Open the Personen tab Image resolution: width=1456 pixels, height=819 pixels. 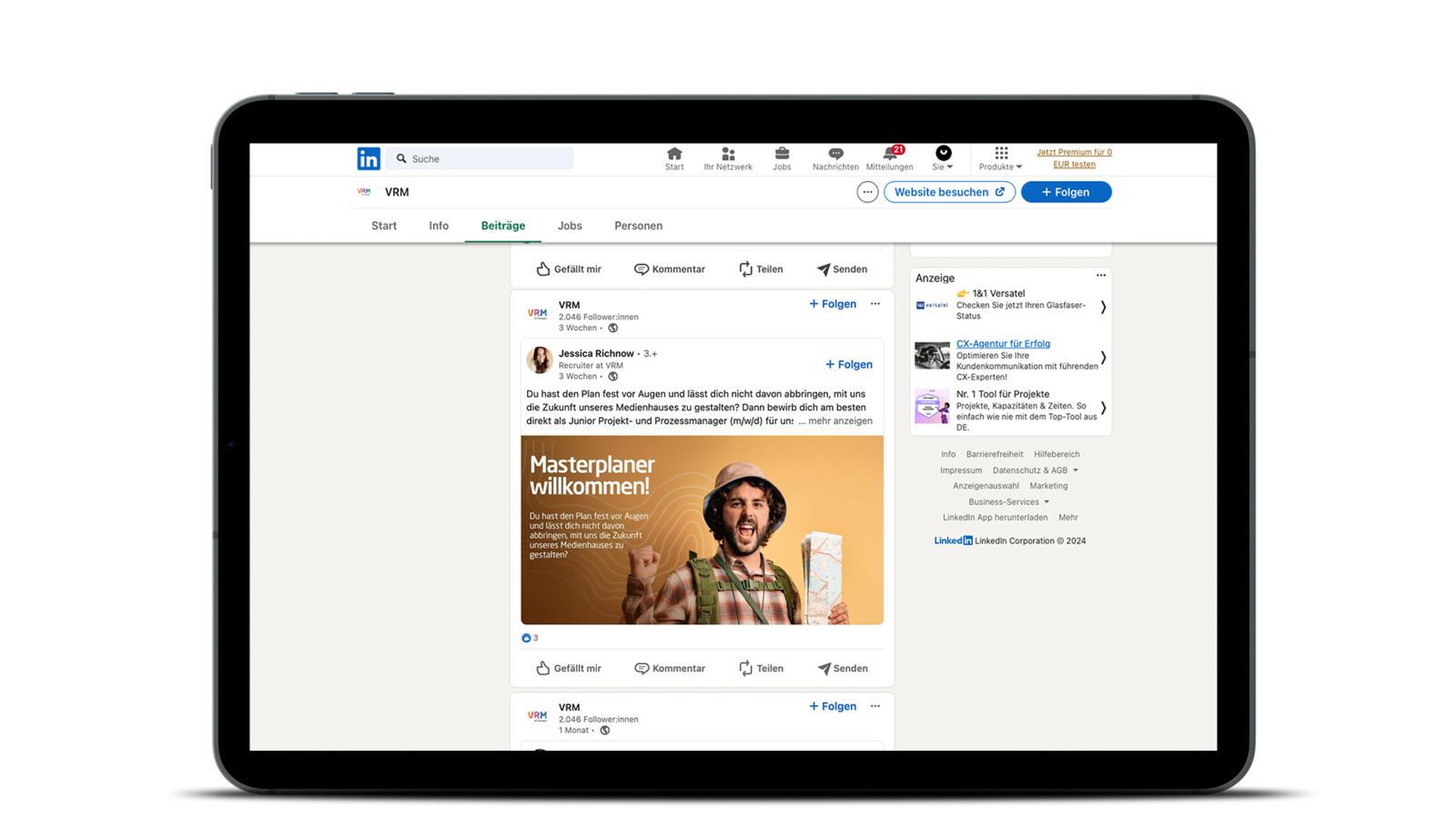coord(638,226)
